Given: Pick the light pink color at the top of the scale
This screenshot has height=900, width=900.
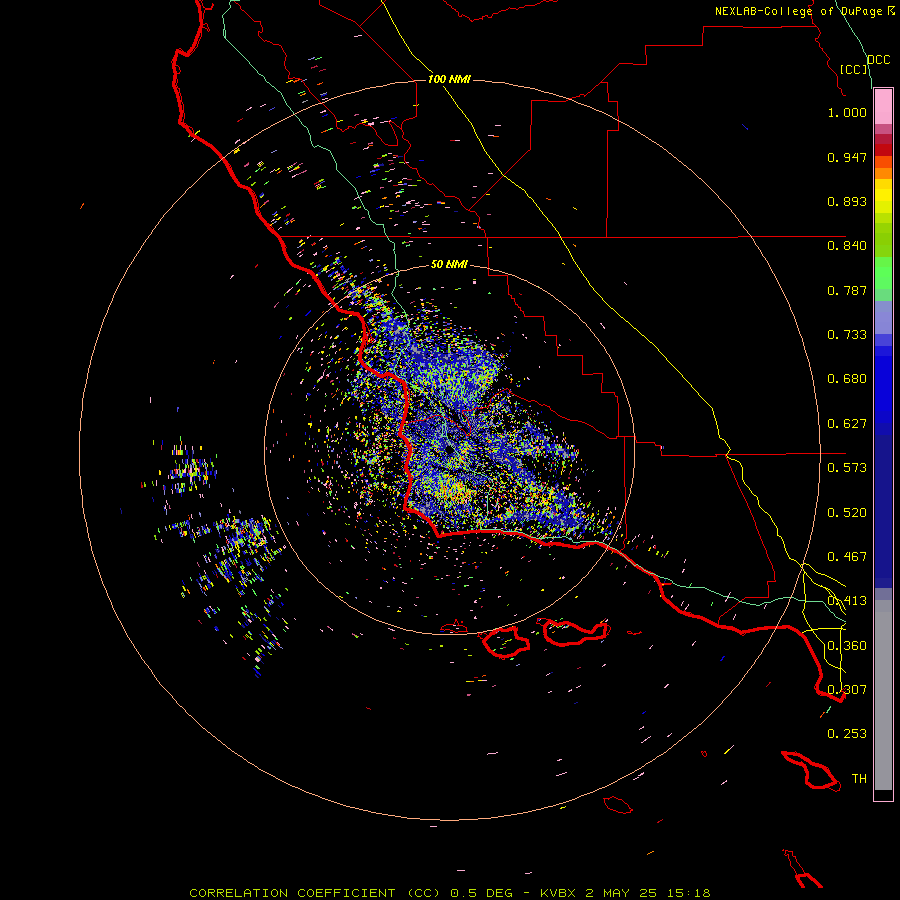Looking at the screenshot, I should point(883,107).
